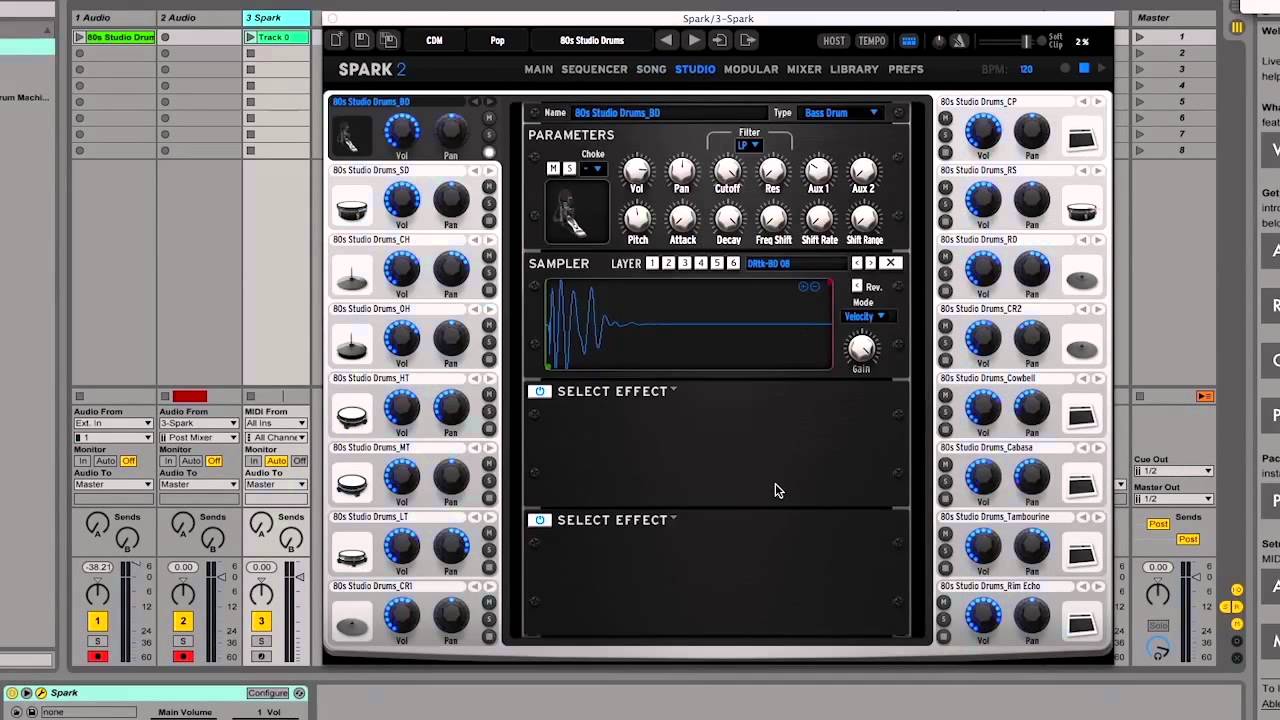Switch to the SONG tab
Screen dimensions: 1280x720
(x=651, y=69)
